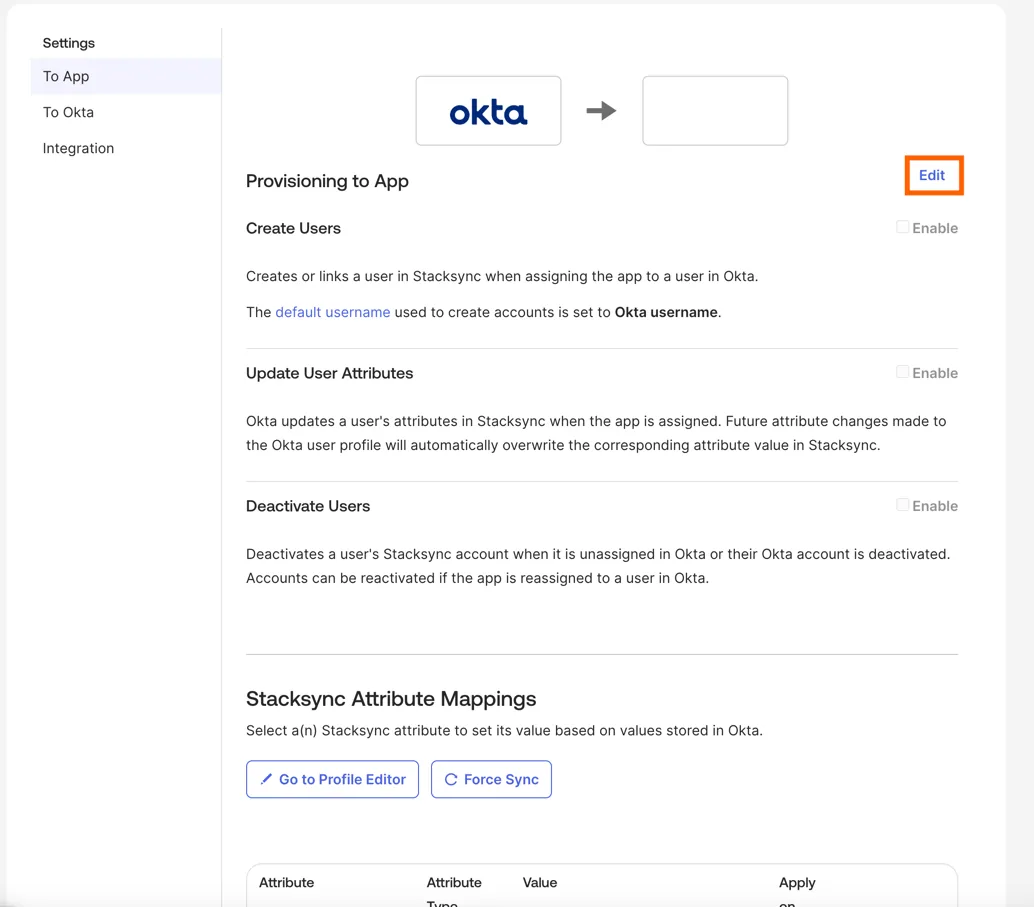Screen dimensions: 1034x907
Task: Click the Apply on column header
Action: coord(797,892)
